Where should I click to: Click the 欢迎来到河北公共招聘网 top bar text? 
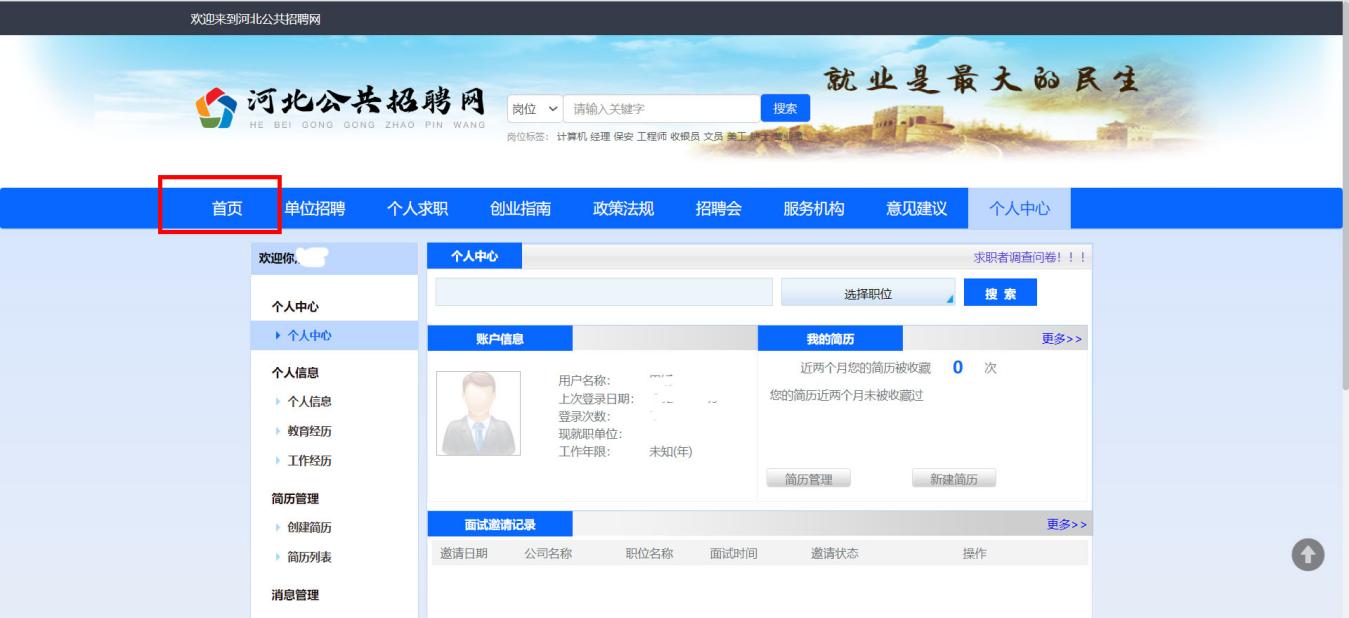256,18
